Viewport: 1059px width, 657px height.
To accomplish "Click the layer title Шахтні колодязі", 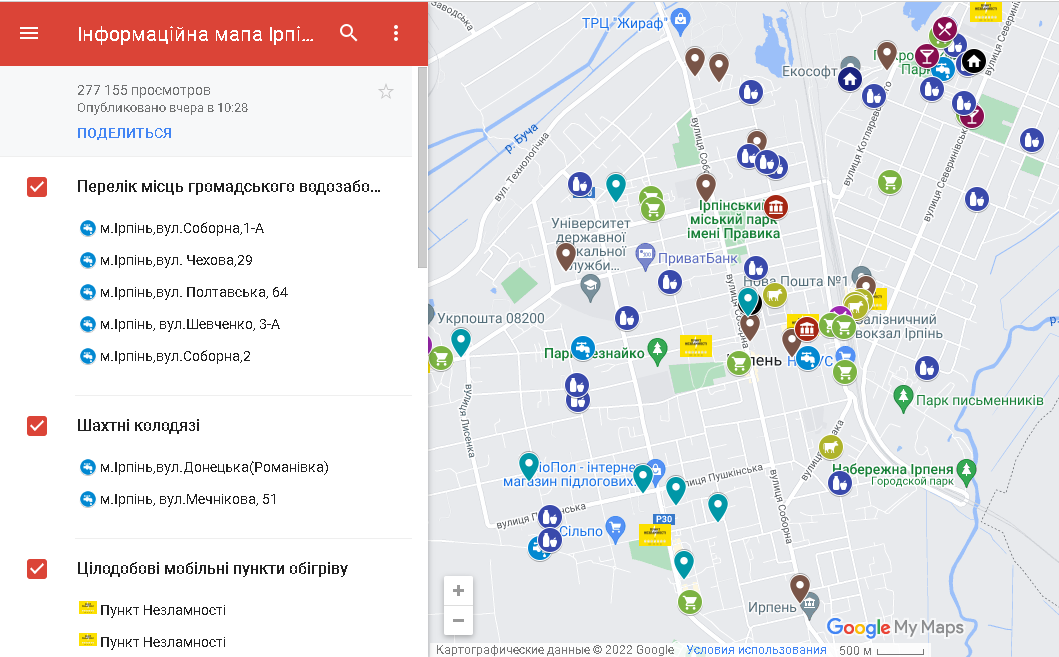I will pyautogui.click(x=138, y=425).
